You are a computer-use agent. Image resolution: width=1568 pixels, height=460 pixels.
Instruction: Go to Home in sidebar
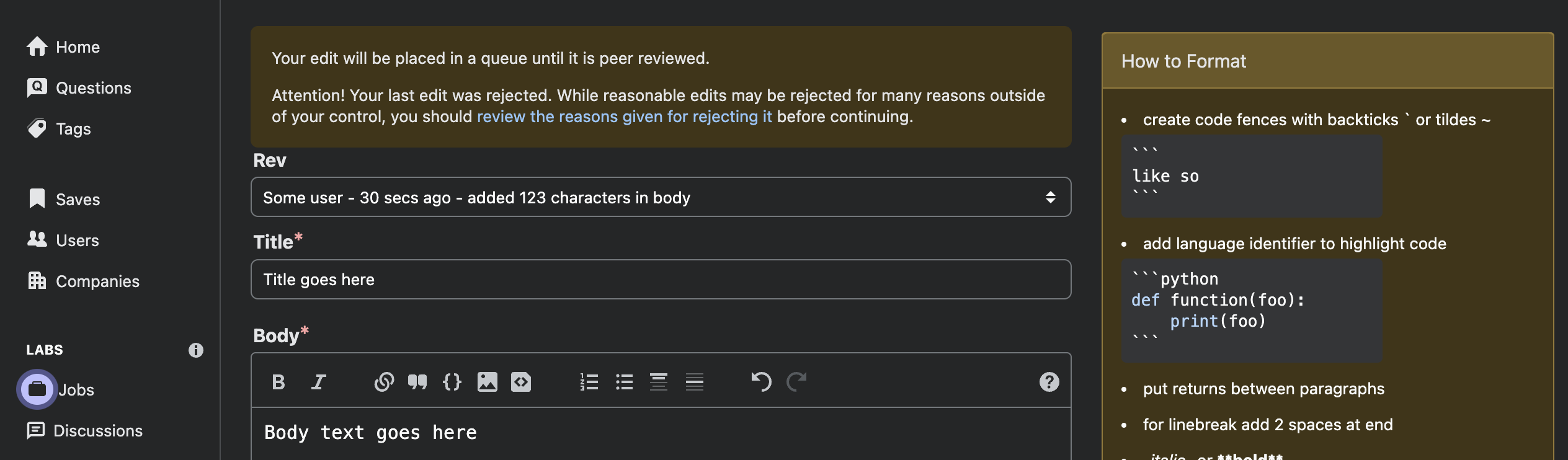pos(78,47)
